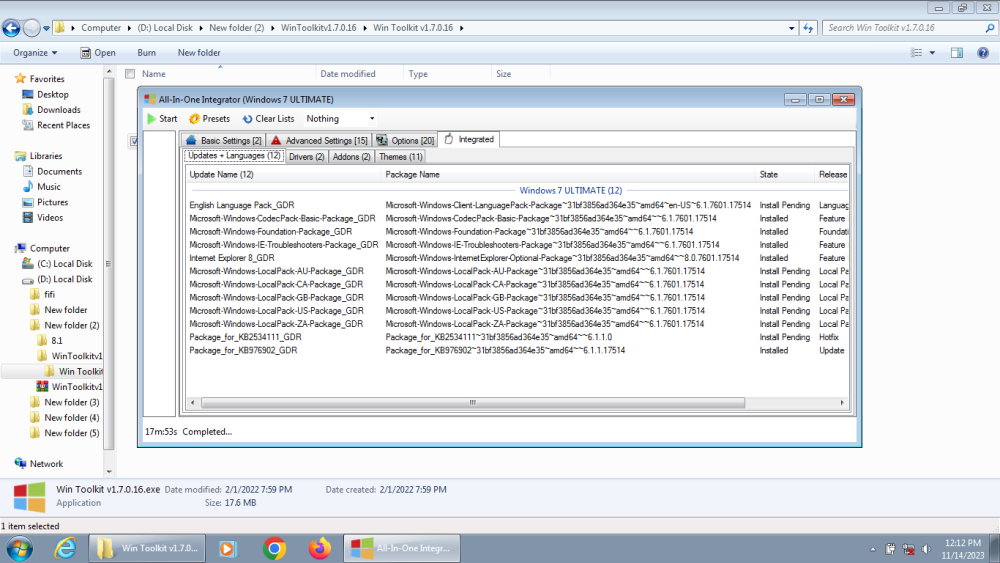This screenshot has height=563, width=1000.
Task: Click the right arrow of the list's horizontal scrollbar
Action: [x=842, y=403]
